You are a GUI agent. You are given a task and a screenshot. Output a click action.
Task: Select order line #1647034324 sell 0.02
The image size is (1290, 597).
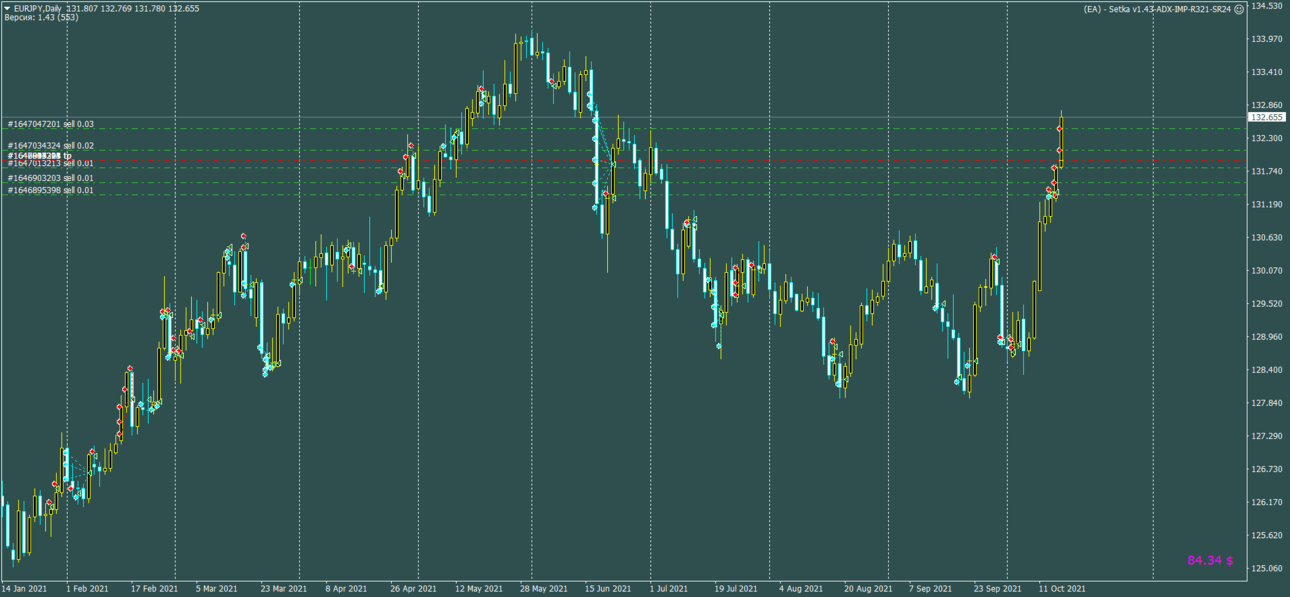coord(51,146)
